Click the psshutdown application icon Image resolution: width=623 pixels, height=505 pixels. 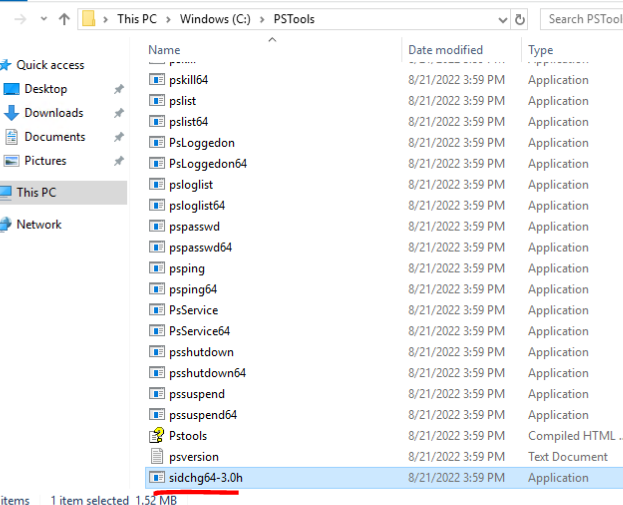[157, 352]
